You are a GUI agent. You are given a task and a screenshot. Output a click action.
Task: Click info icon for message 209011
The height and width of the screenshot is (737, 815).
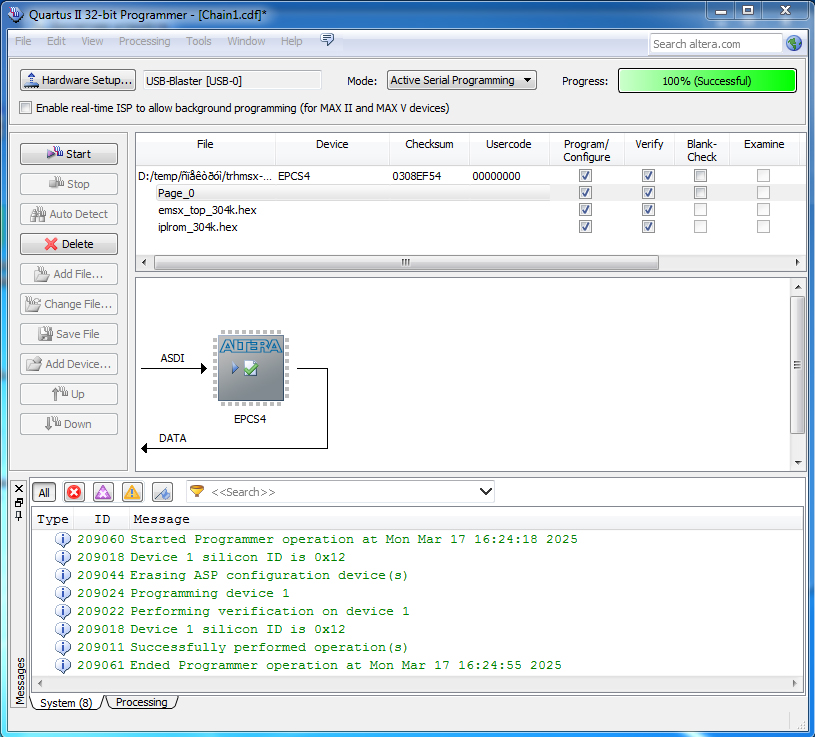pos(62,648)
